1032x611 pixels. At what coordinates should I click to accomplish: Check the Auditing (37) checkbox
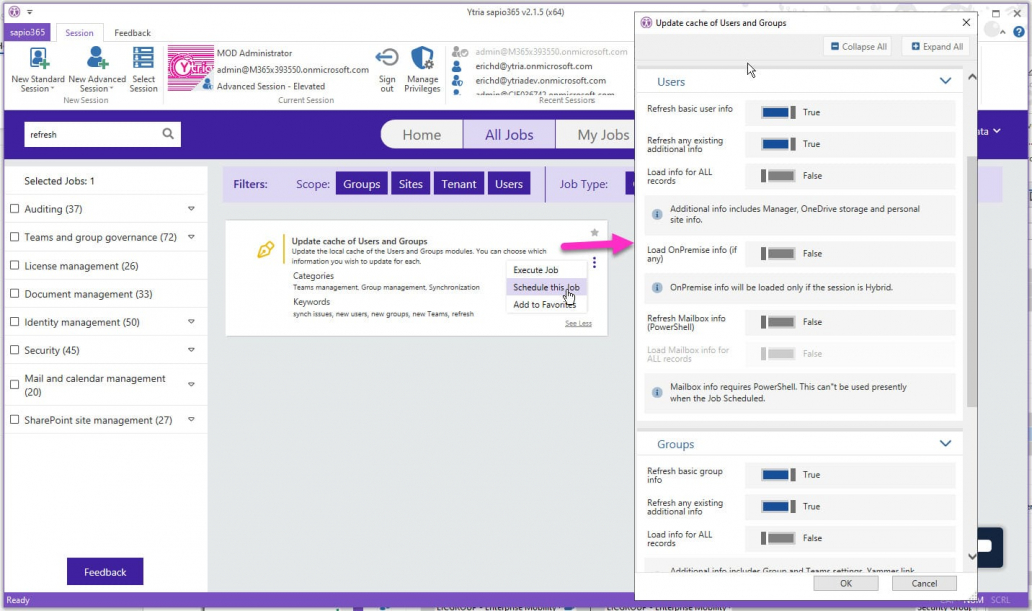tap(14, 209)
